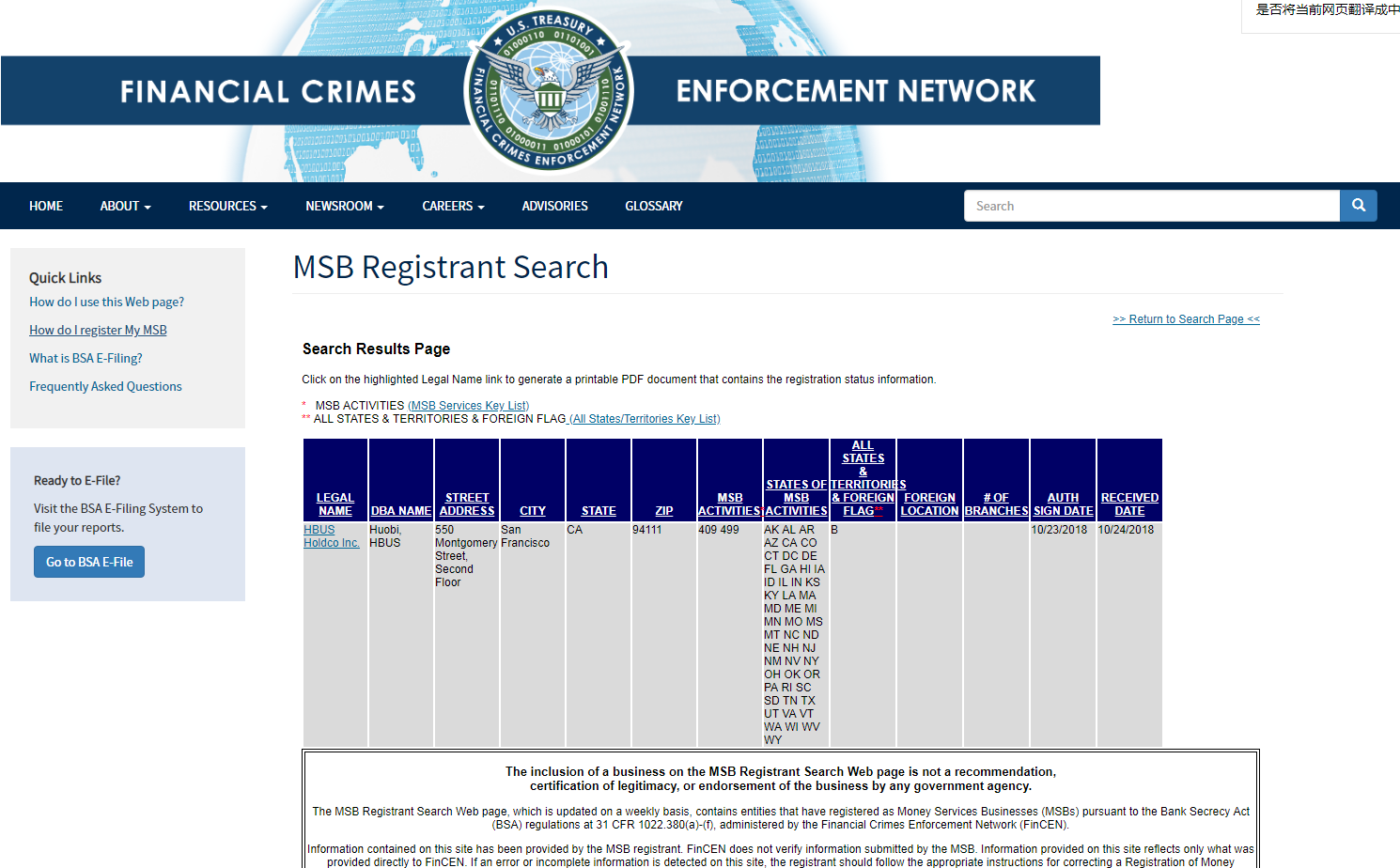Open the MSB Services Key List link
Viewport: 1400px width, 868px height.
[x=468, y=406]
